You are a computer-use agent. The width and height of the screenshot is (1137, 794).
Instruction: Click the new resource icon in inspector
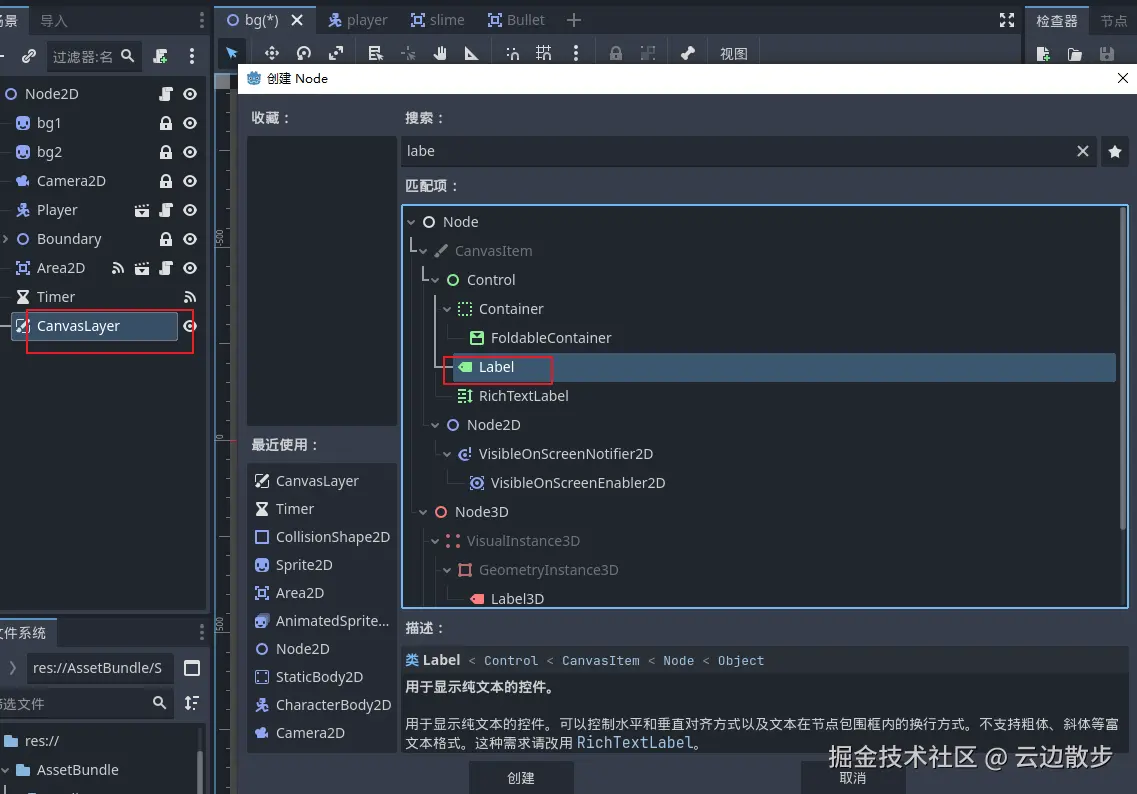click(1043, 54)
